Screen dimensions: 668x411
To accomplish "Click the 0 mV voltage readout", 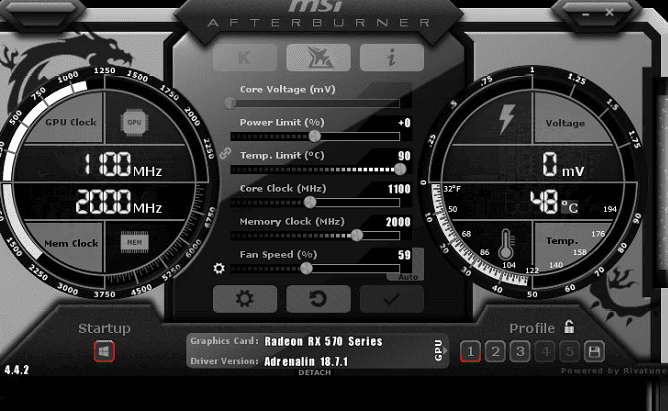I will [x=563, y=165].
